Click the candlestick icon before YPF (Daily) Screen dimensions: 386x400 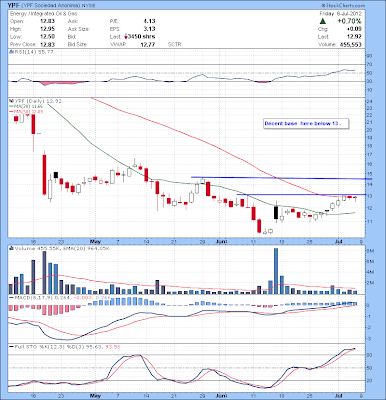click(x=11, y=101)
